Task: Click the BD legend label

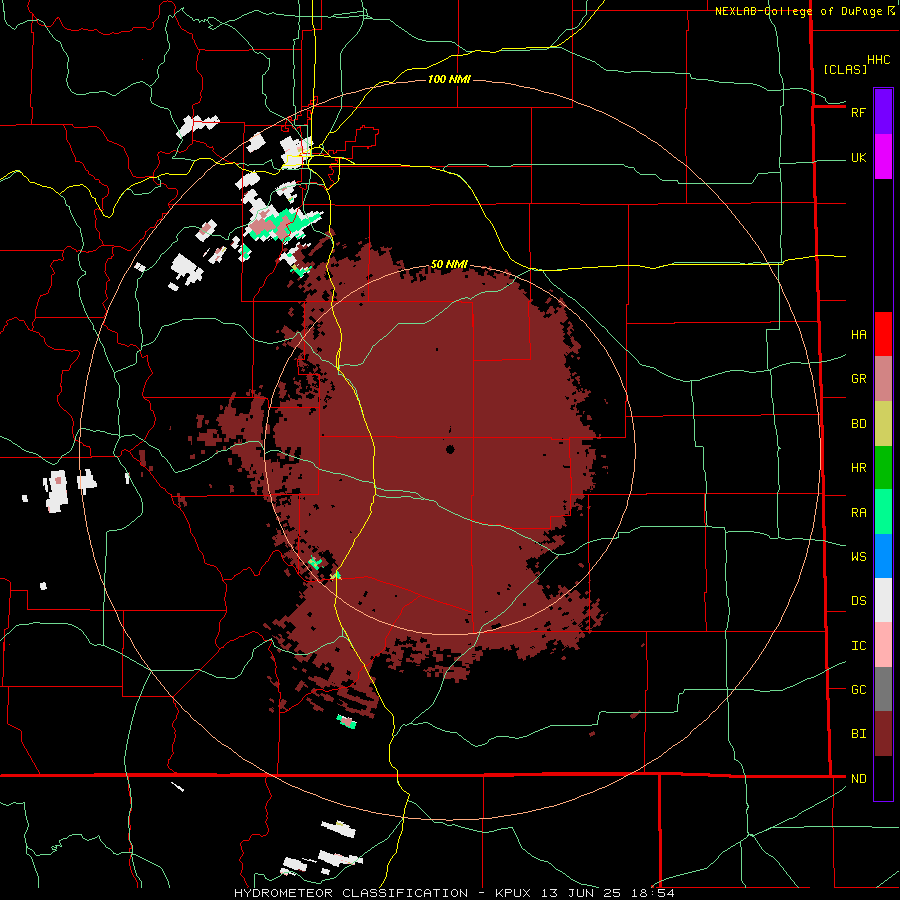Action: (858, 424)
